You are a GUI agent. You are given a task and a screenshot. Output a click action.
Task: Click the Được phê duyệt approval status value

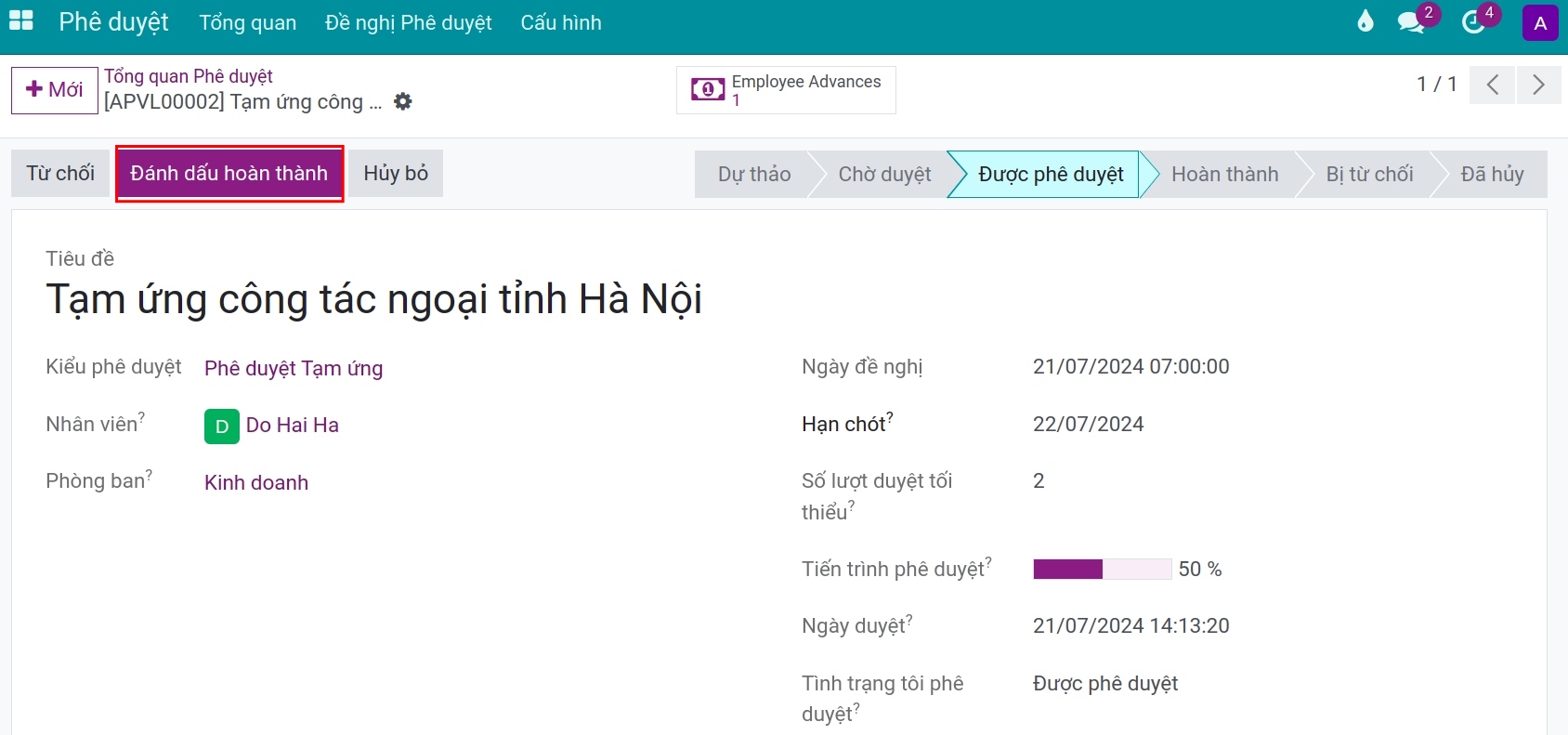click(1105, 684)
